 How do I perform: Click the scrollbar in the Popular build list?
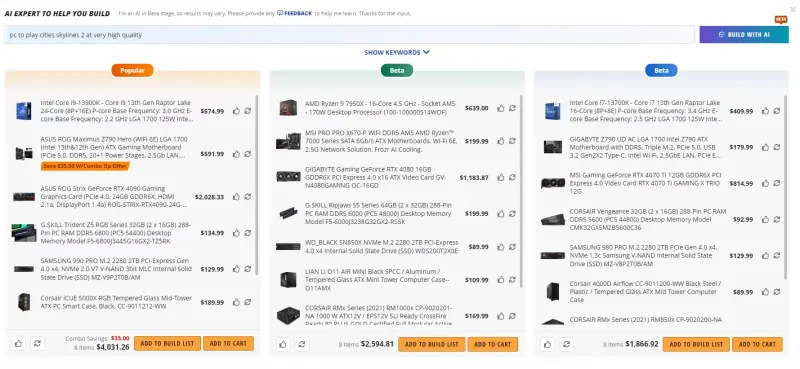point(256,185)
